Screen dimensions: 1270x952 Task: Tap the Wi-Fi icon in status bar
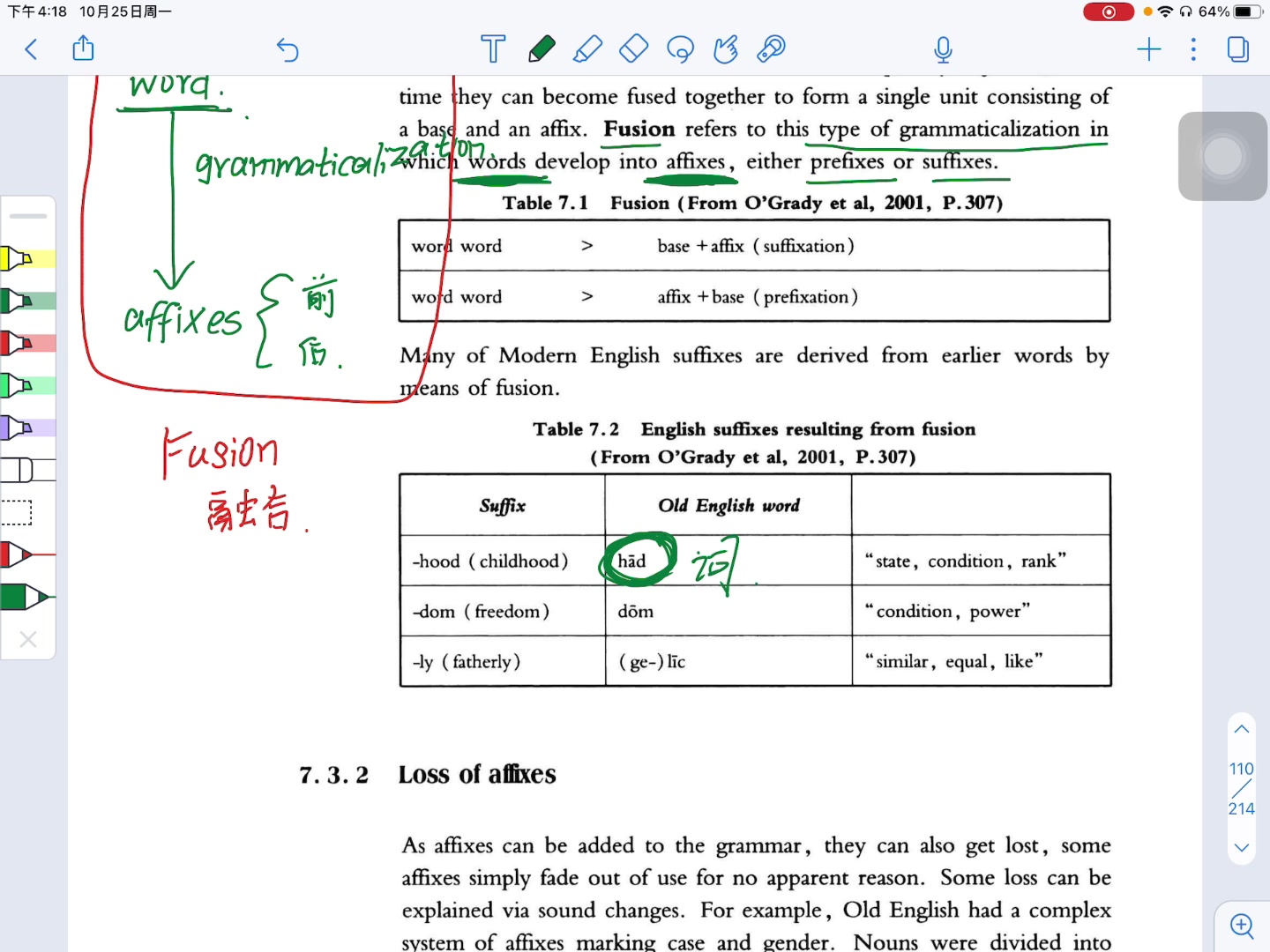(1166, 11)
